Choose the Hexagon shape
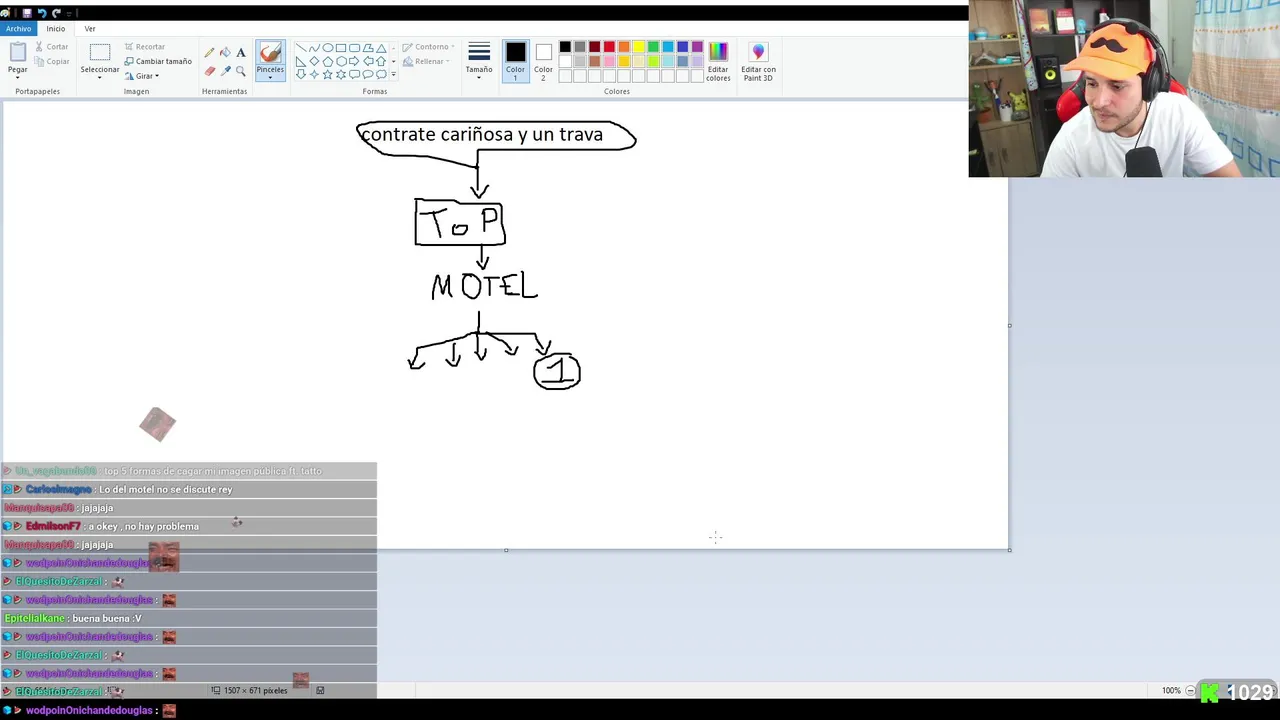The image size is (1280, 720). [341, 61]
